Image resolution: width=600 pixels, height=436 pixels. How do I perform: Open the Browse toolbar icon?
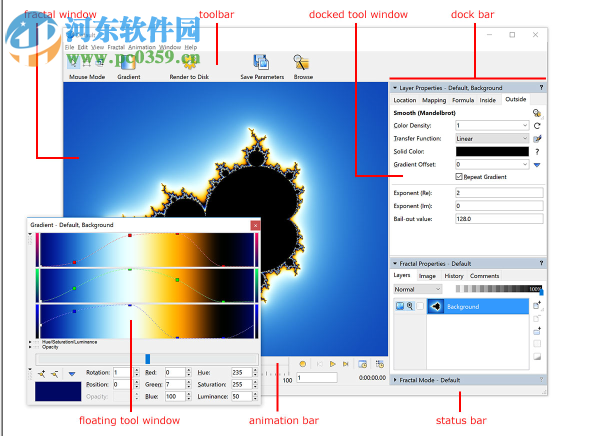(302, 62)
